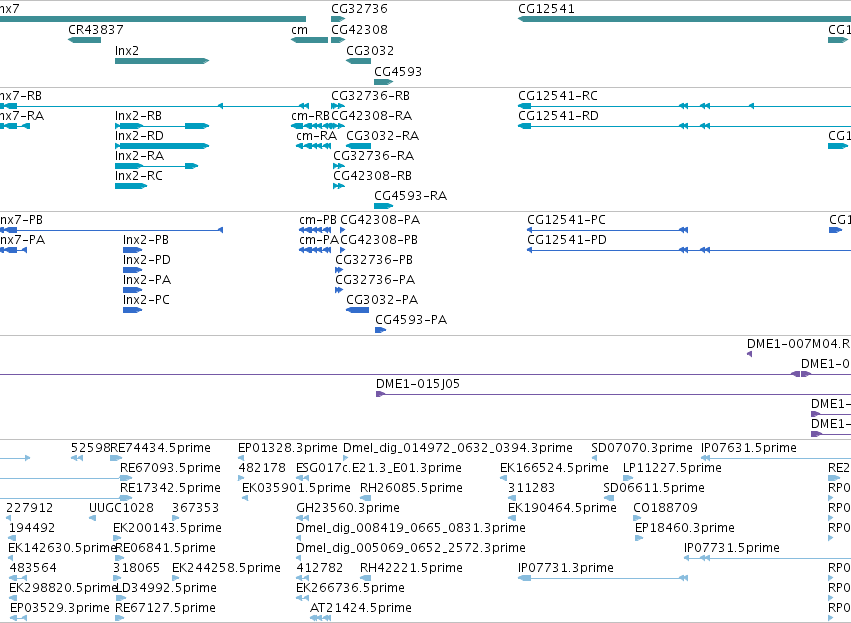Open the CG4593 gene label
The width and height of the screenshot is (851, 623).
(398, 72)
